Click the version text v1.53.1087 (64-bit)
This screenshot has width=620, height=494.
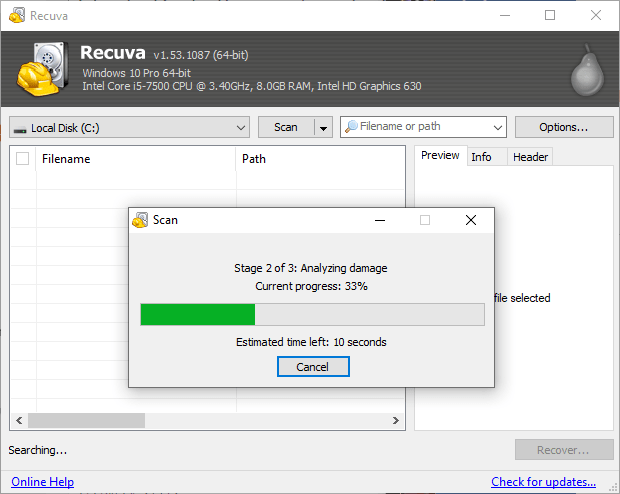point(201,55)
